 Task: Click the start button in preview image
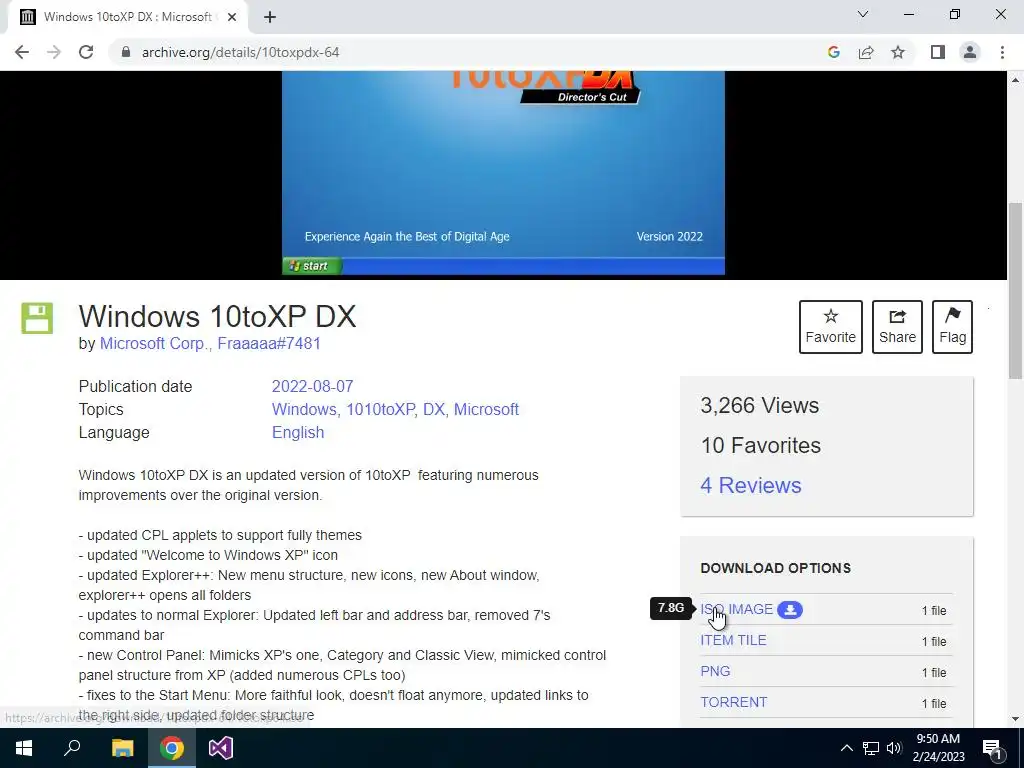312,266
